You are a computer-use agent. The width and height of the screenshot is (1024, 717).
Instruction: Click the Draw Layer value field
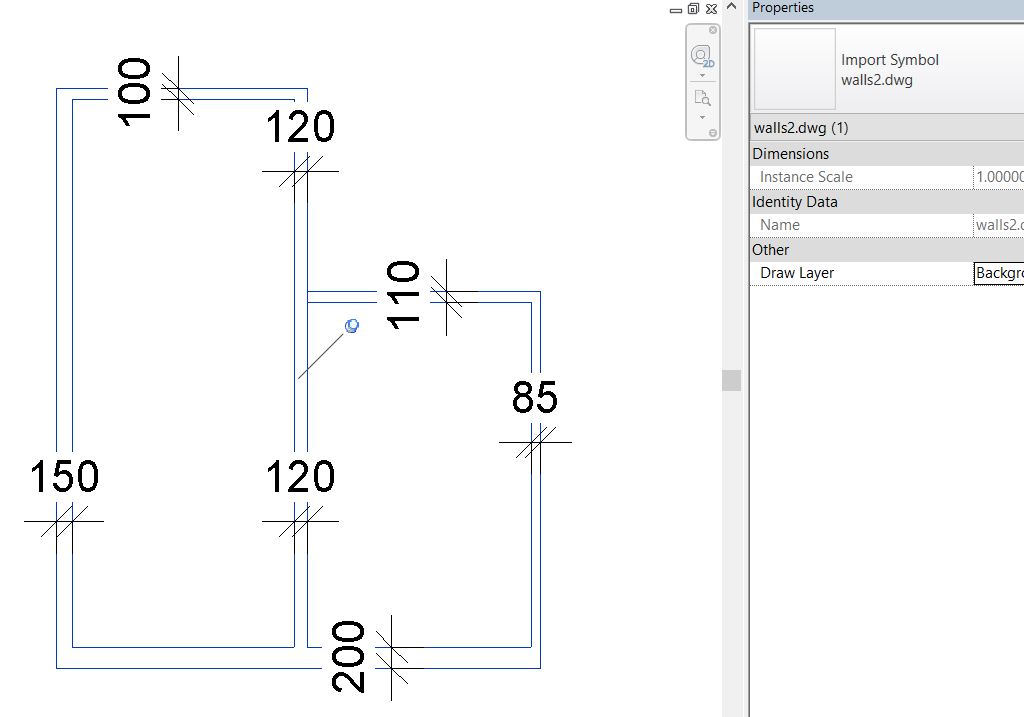[x=999, y=273]
